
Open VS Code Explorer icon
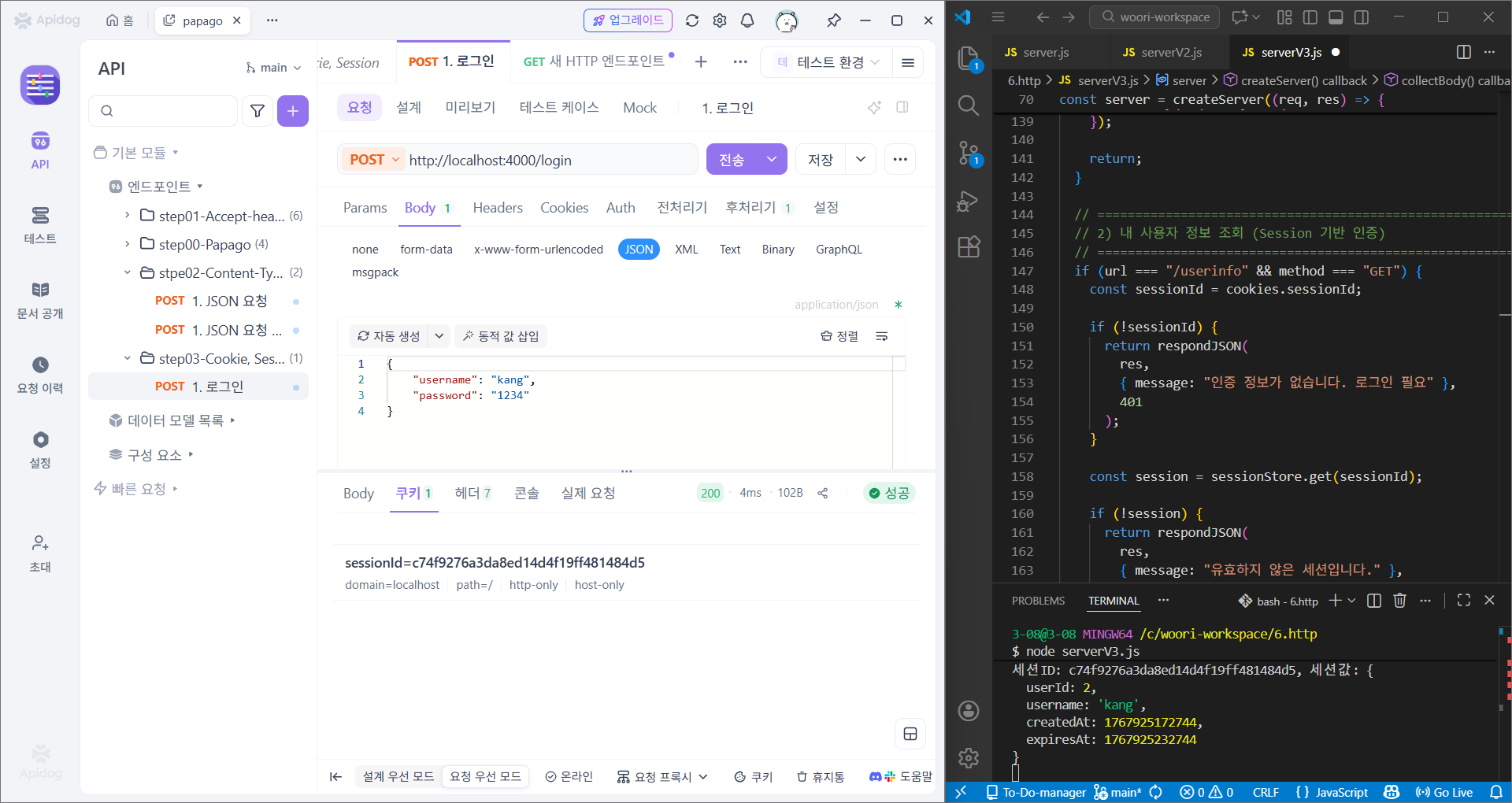(969, 60)
